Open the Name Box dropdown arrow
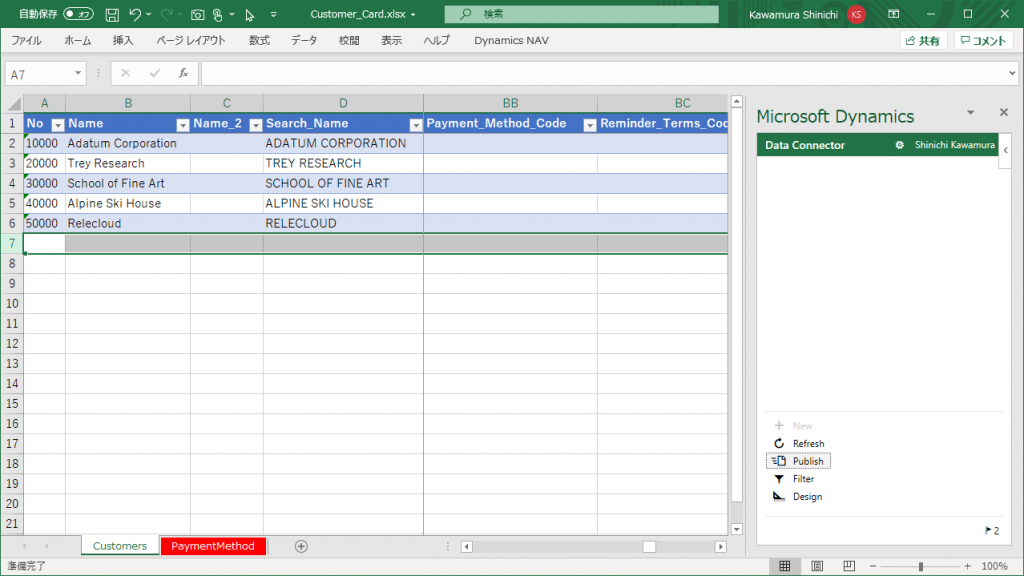Image resolution: width=1024 pixels, height=576 pixels. click(78, 73)
